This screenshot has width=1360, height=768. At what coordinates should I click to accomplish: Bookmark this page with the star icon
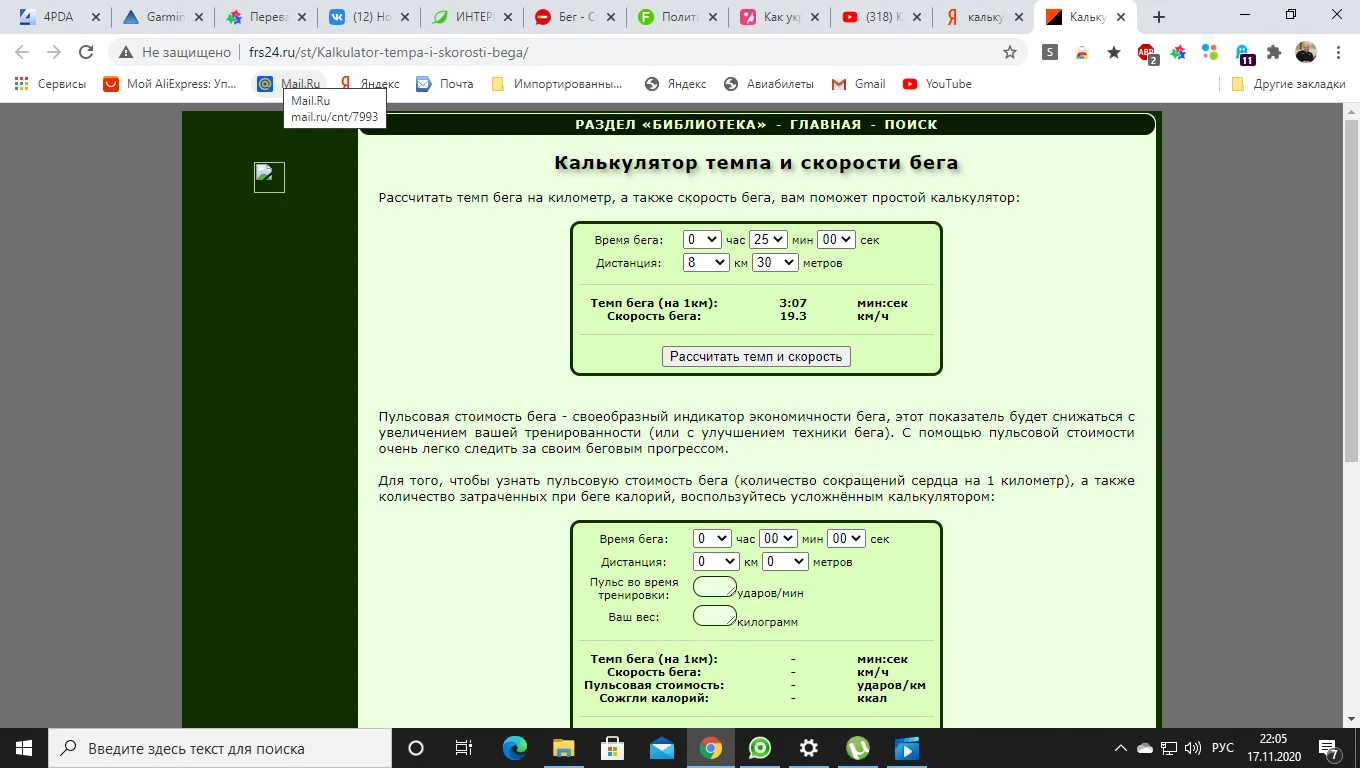[x=1010, y=53]
